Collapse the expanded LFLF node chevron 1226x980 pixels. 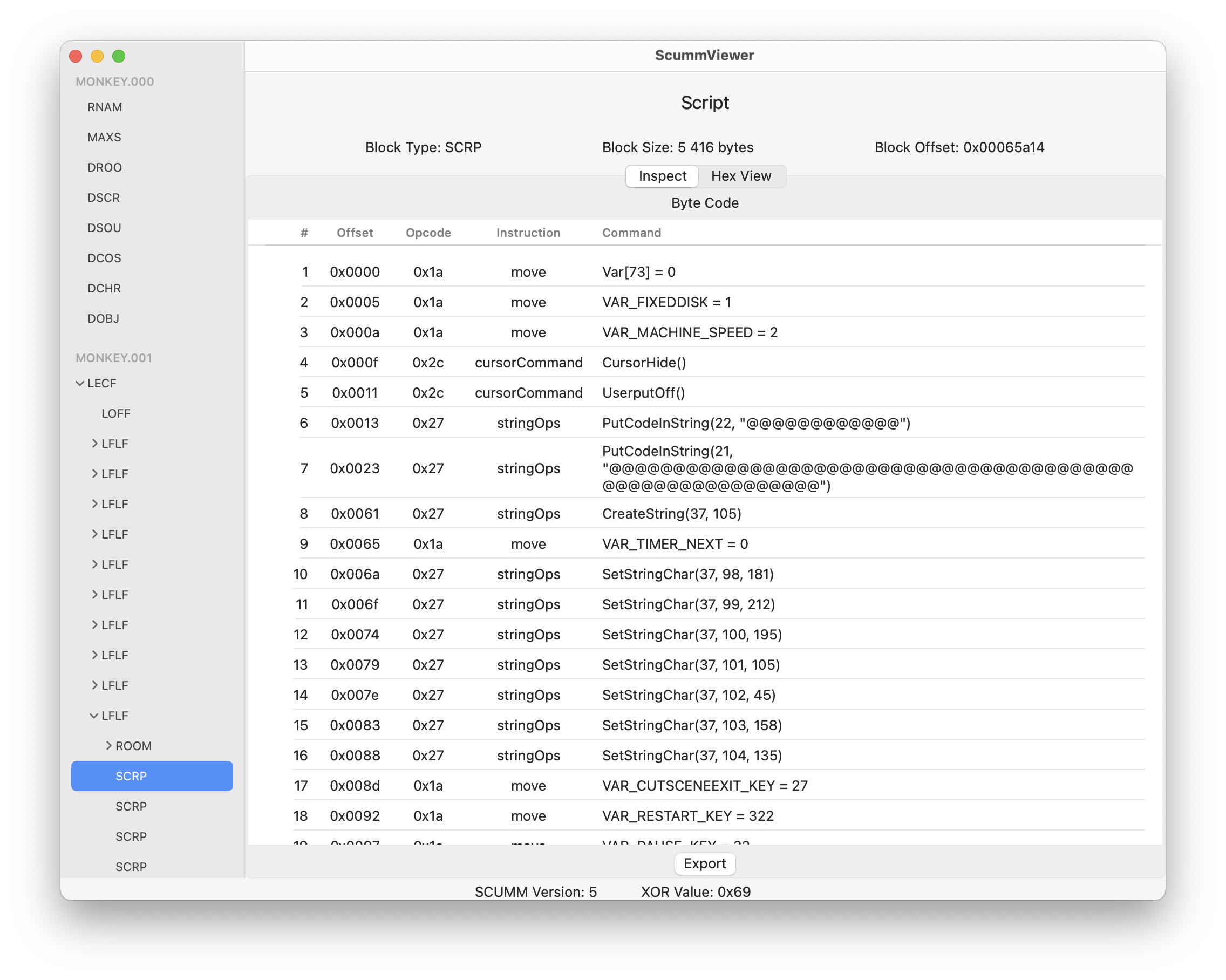[x=94, y=716]
